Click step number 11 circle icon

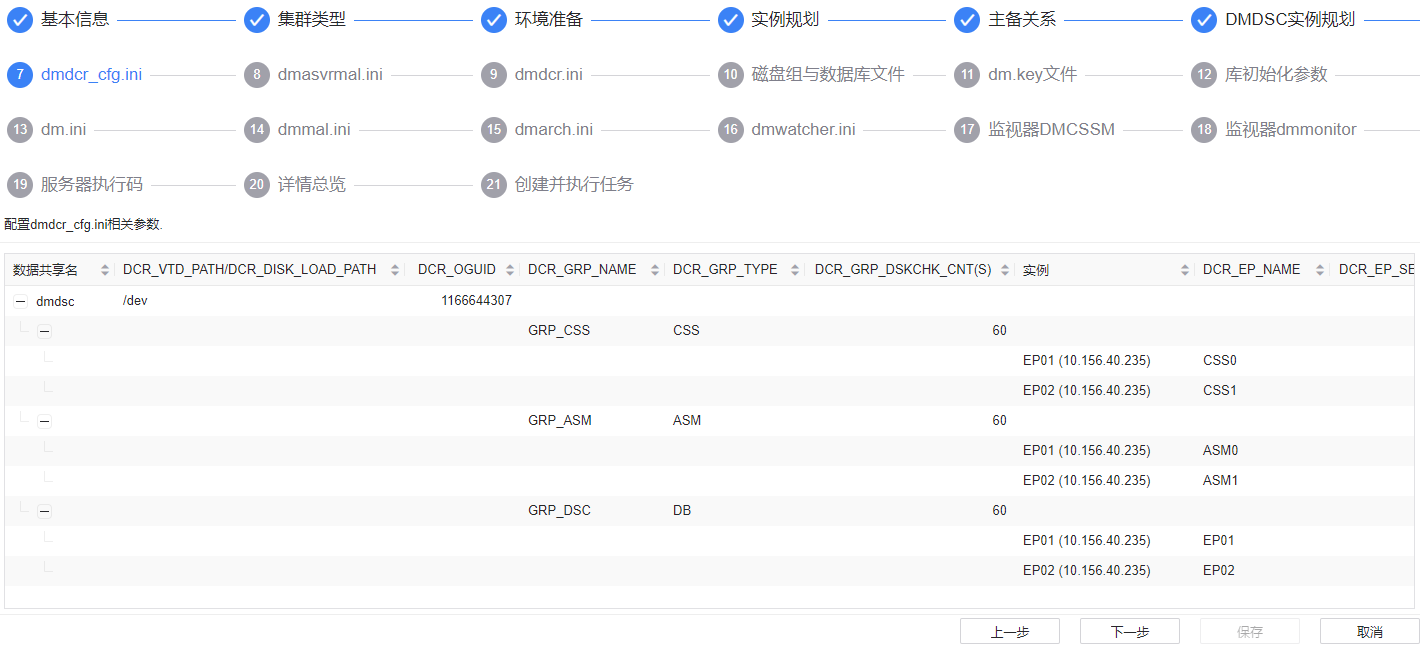pyautogui.click(x=967, y=75)
